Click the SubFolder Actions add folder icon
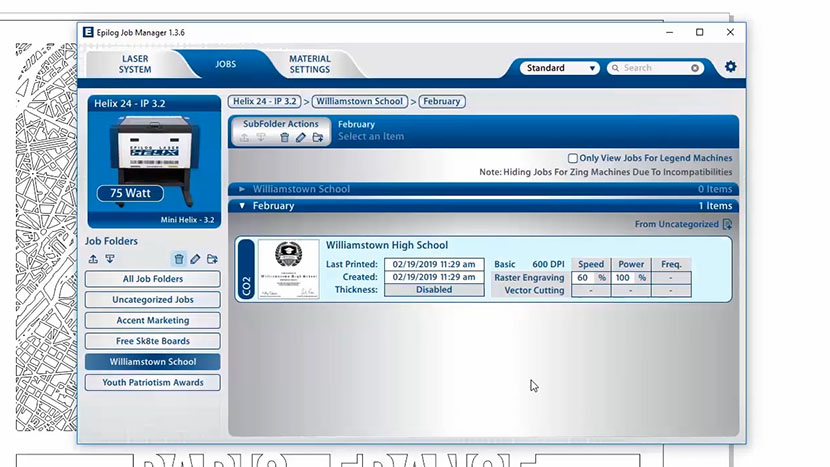The width and height of the screenshot is (830, 467). (x=318, y=138)
